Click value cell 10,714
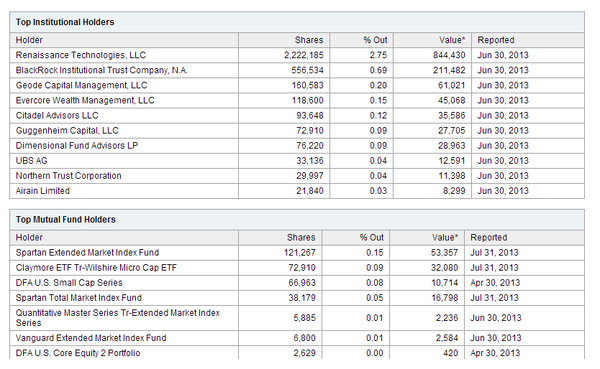 click(444, 283)
